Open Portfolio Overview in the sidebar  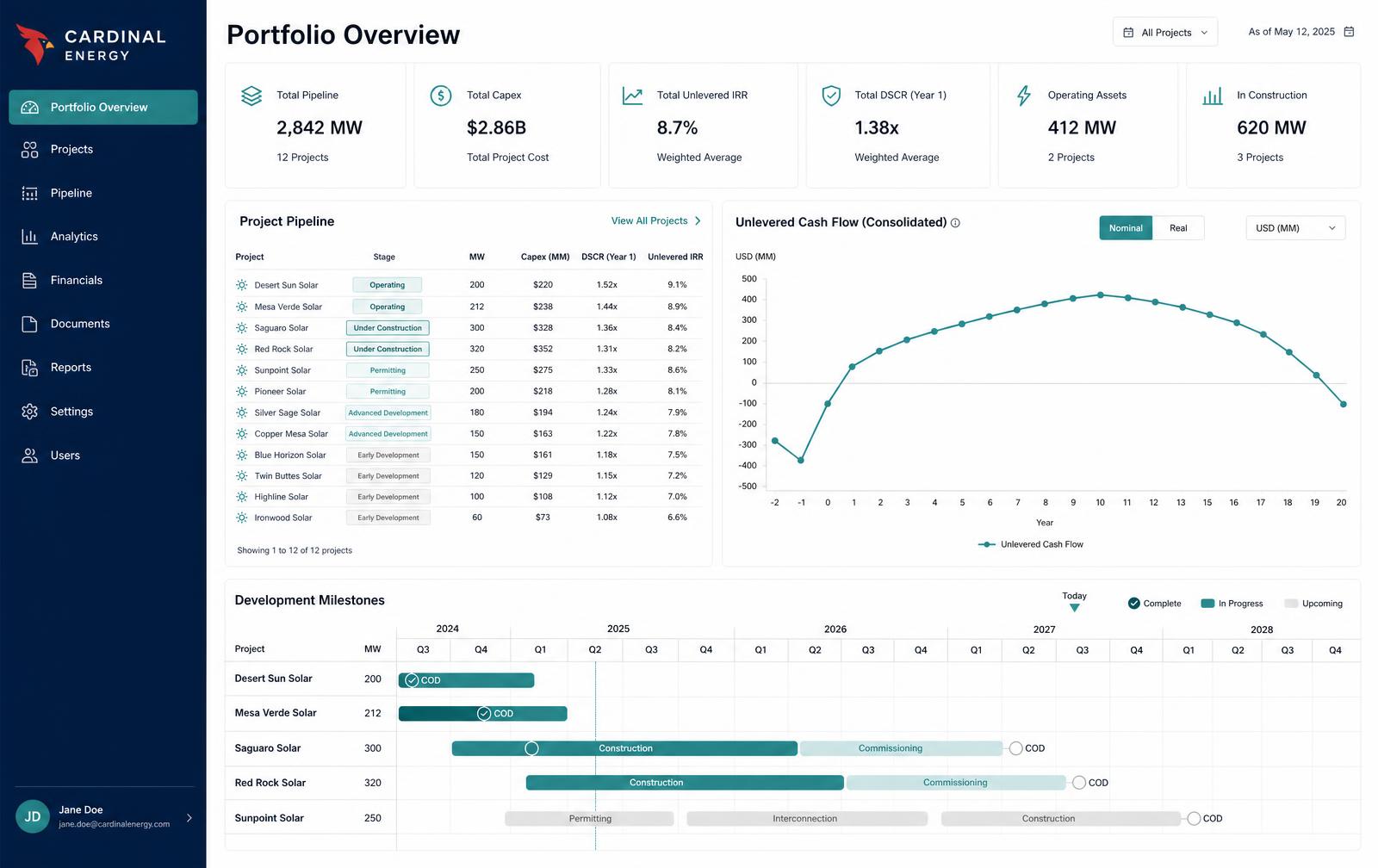(x=103, y=108)
